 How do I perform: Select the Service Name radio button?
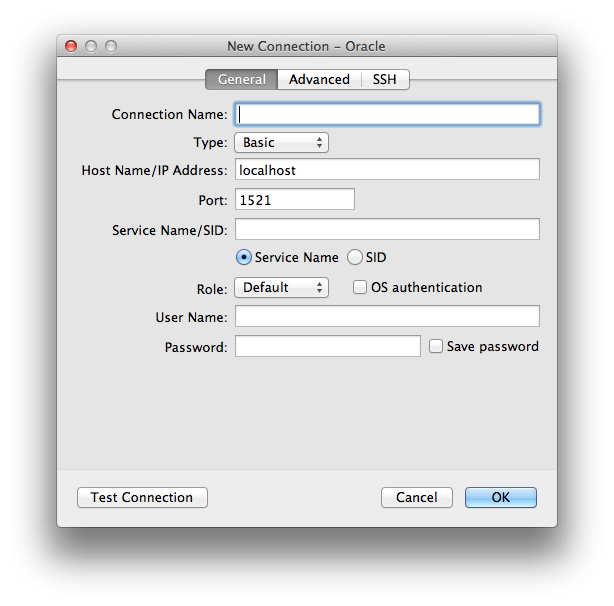tap(244, 258)
